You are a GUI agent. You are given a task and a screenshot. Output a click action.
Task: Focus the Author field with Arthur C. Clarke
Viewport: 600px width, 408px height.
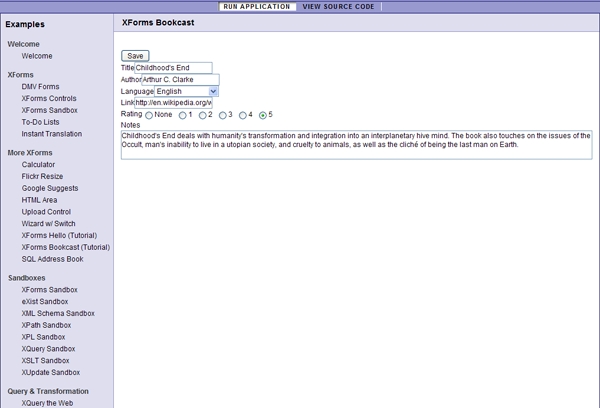180,80
